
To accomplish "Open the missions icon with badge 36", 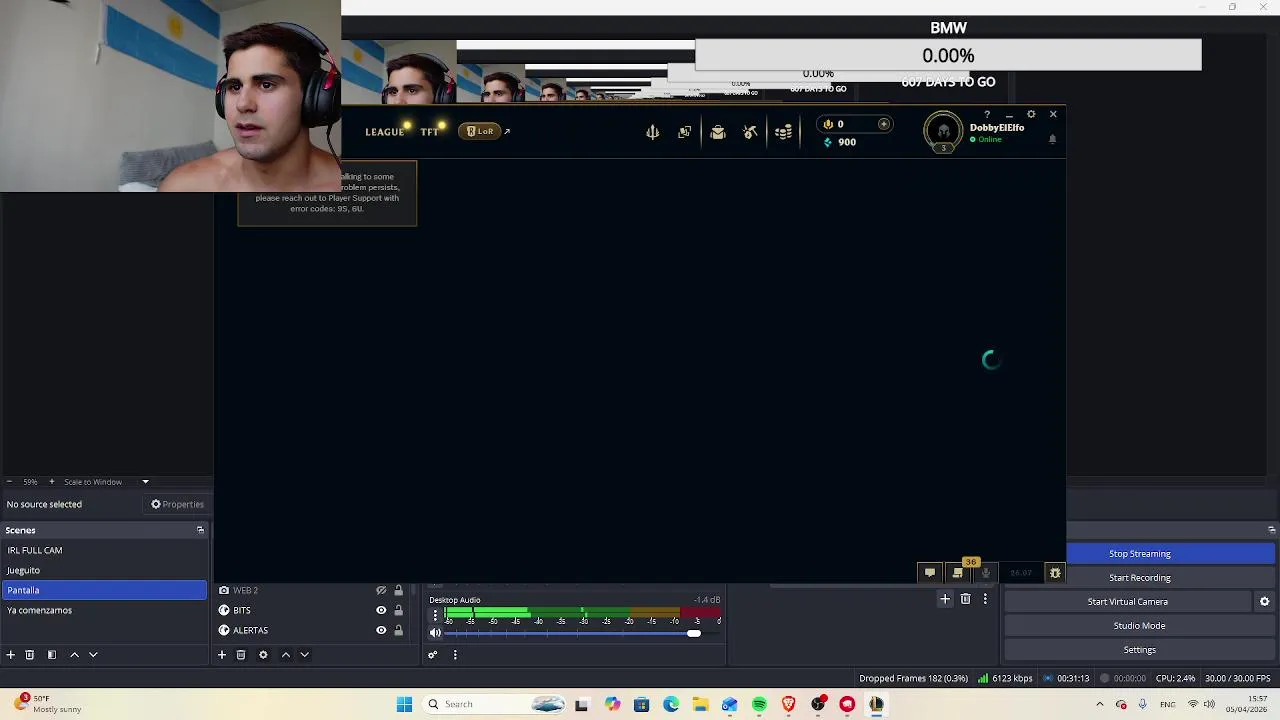I will (x=958, y=572).
